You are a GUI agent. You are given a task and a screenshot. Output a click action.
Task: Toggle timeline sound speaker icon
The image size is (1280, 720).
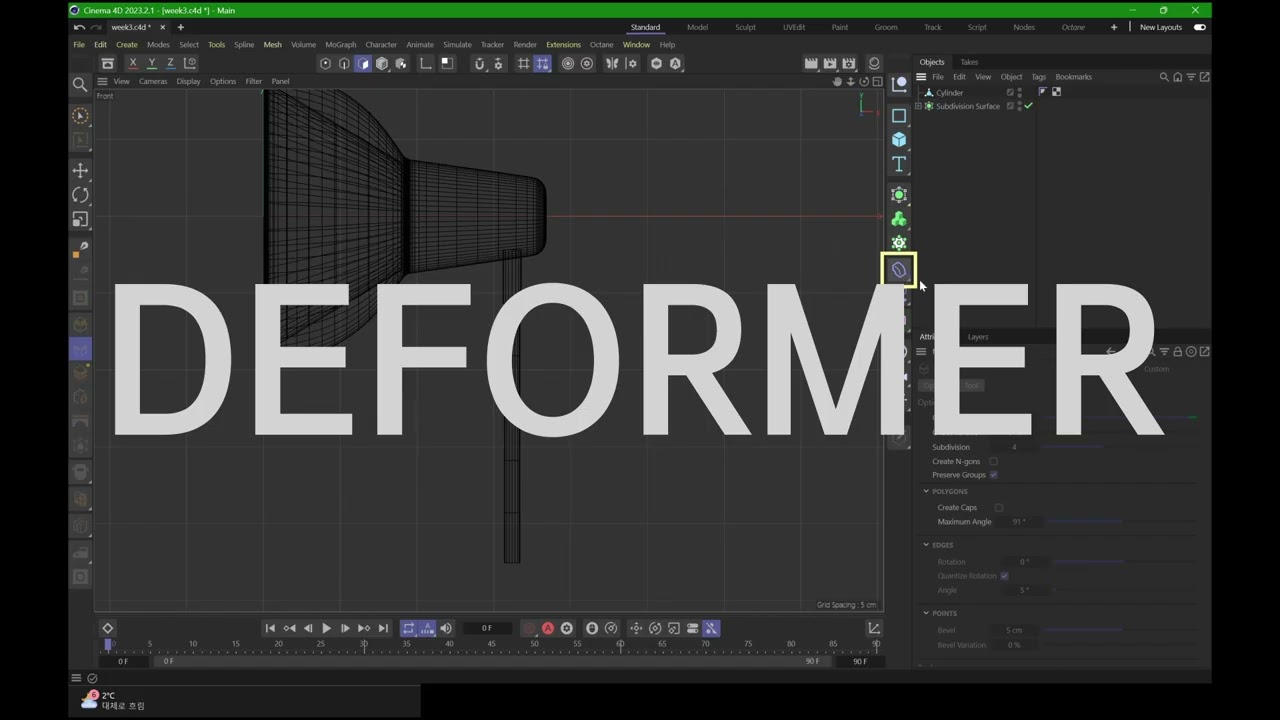pos(446,628)
